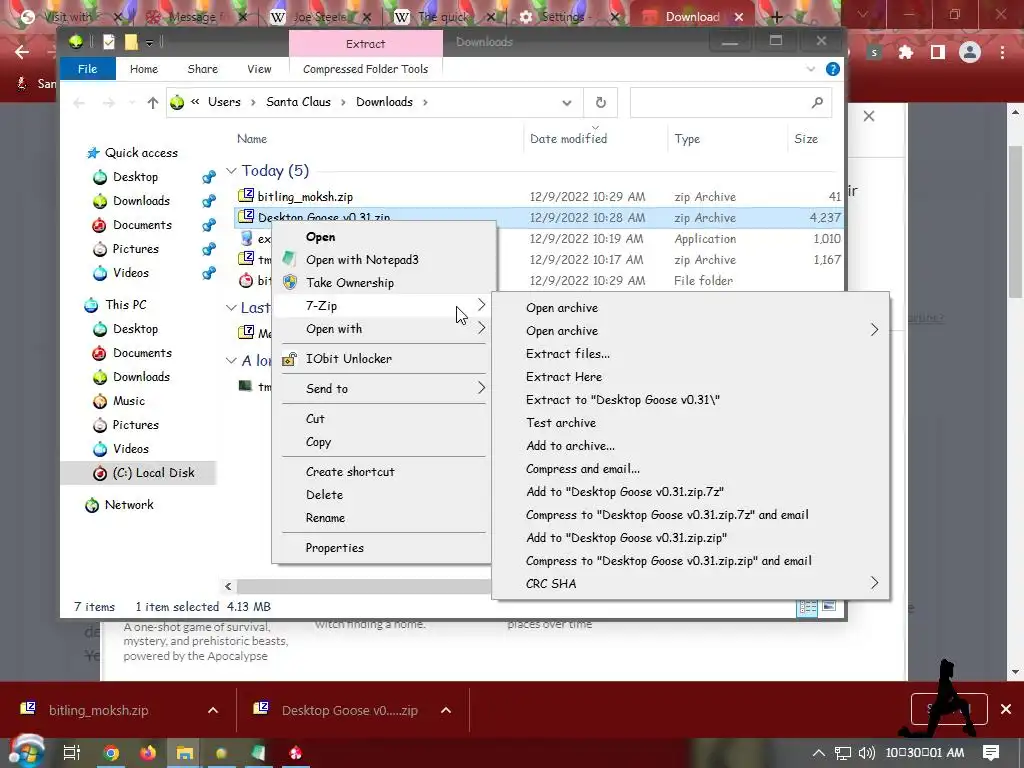
Task: Open Pictures under Quick access
Action: pyautogui.click(x=135, y=249)
